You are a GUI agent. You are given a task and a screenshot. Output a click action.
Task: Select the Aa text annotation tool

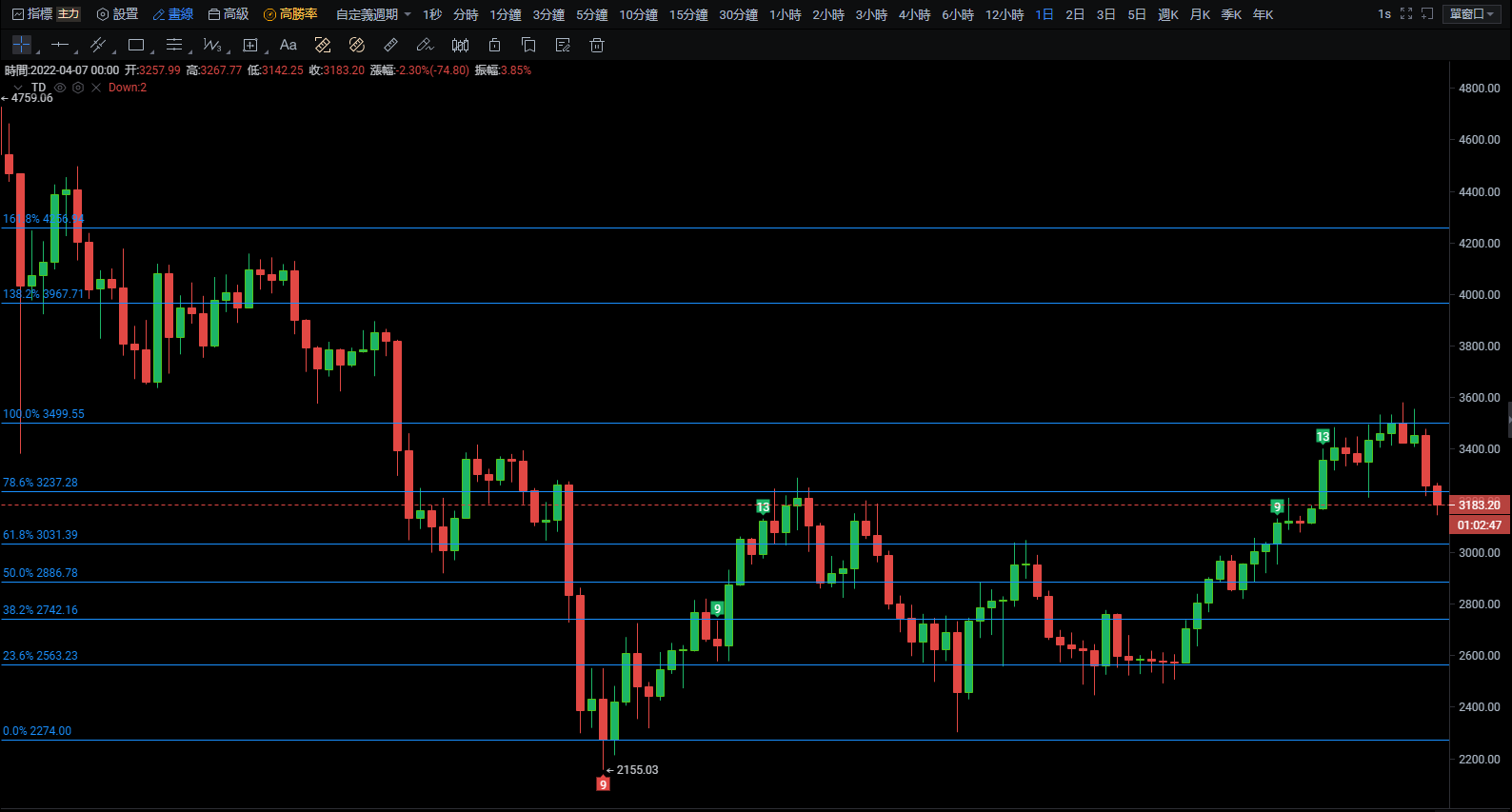288,45
